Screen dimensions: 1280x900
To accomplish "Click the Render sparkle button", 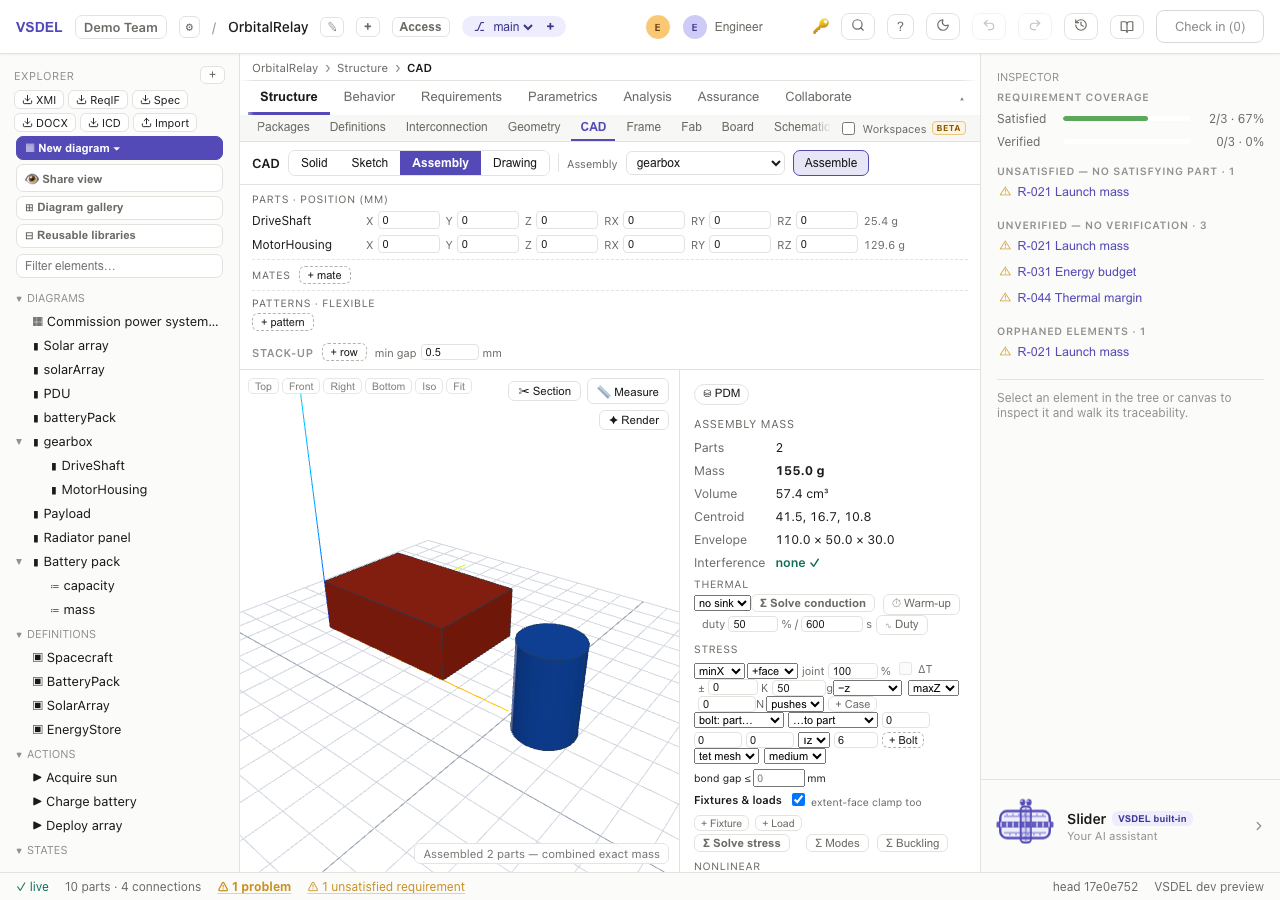I will click(634, 420).
